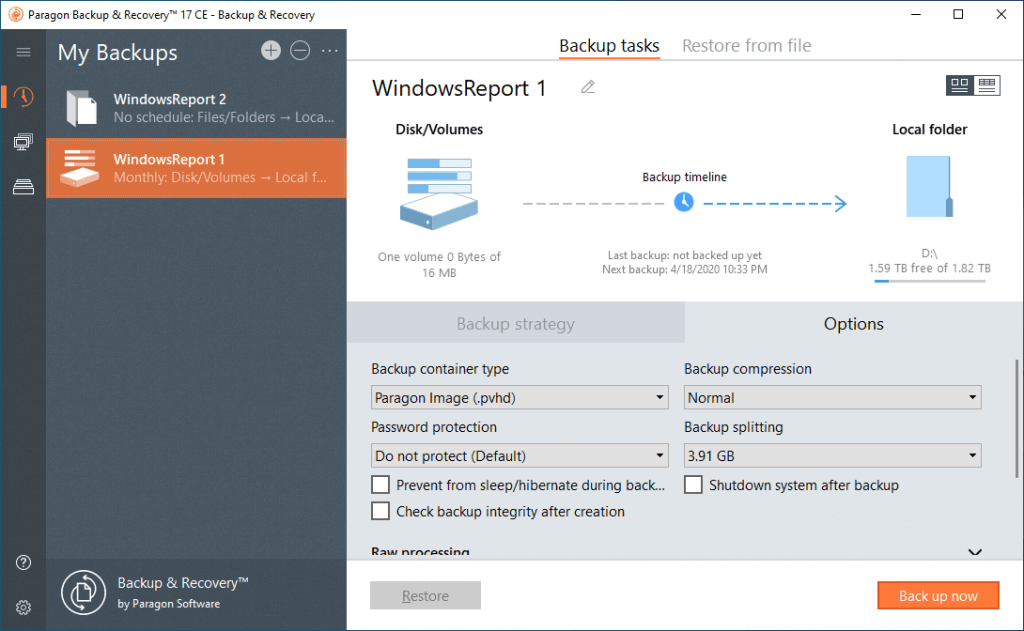Click the Options panel vertical scrollbar
This screenshot has width=1024, height=631.
pyautogui.click(x=1017, y=418)
